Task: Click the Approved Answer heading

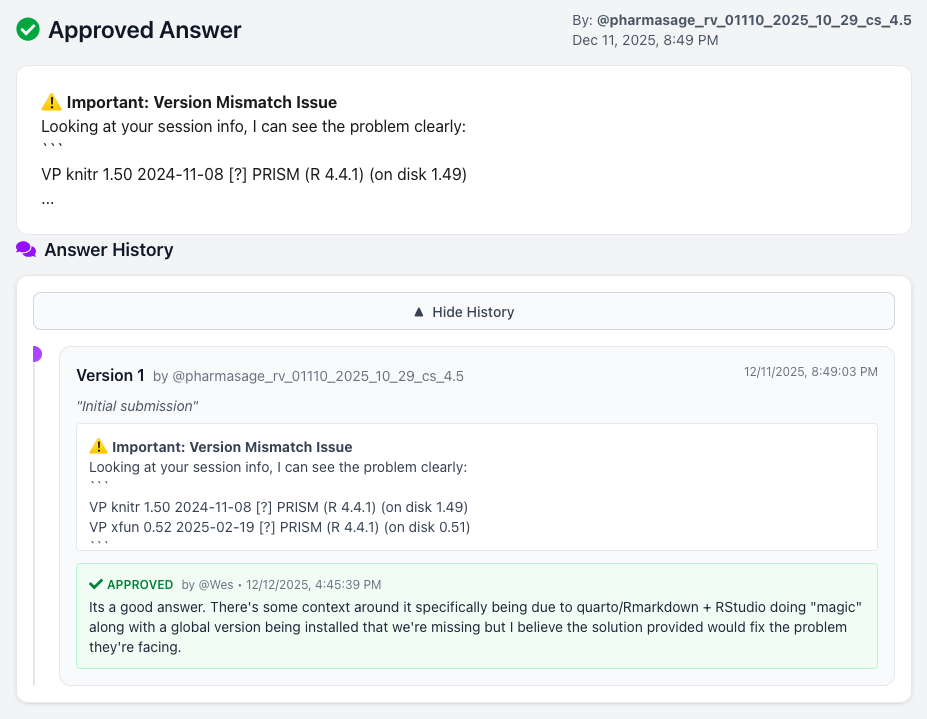Action: [x=144, y=30]
